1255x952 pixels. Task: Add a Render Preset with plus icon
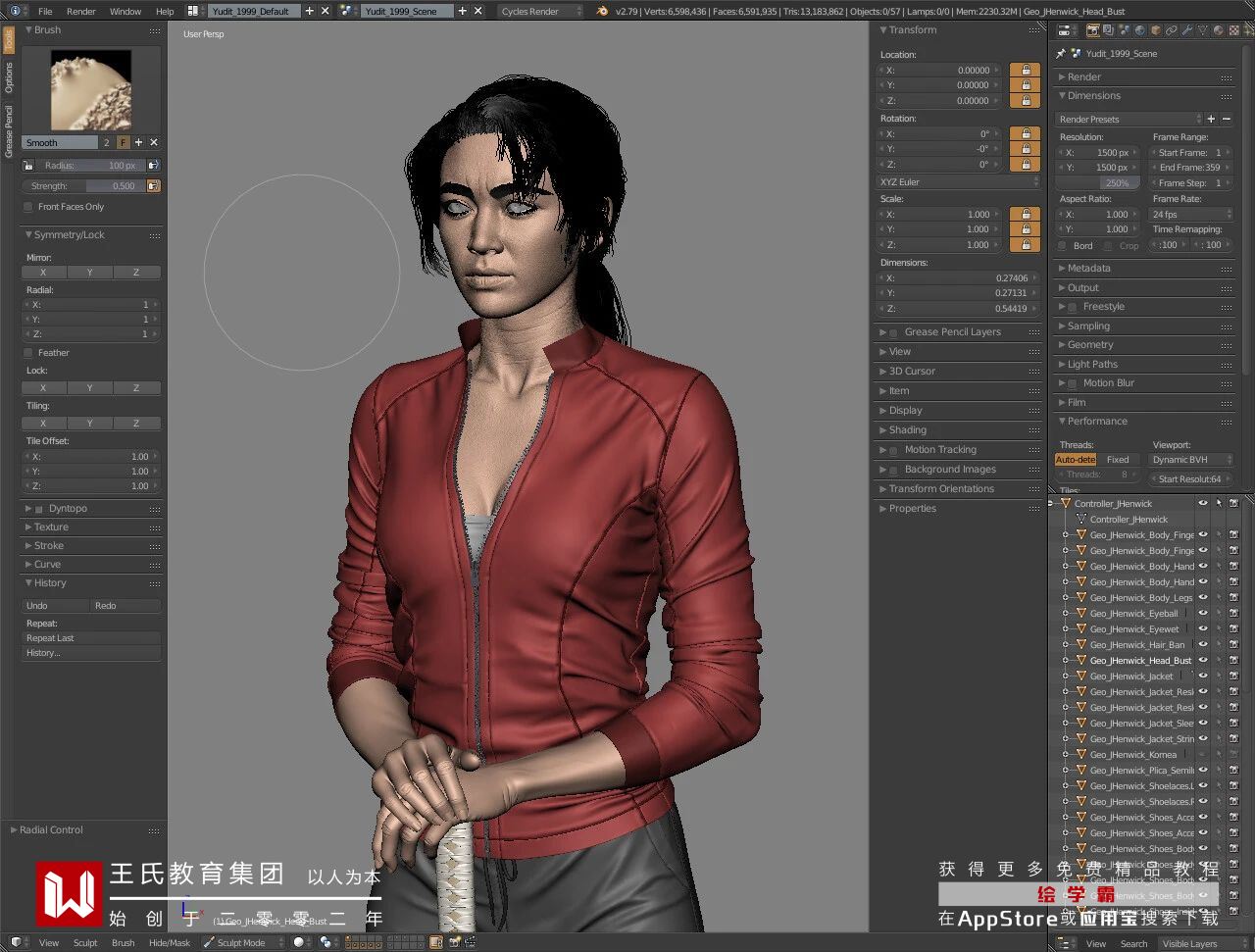tap(1211, 119)
